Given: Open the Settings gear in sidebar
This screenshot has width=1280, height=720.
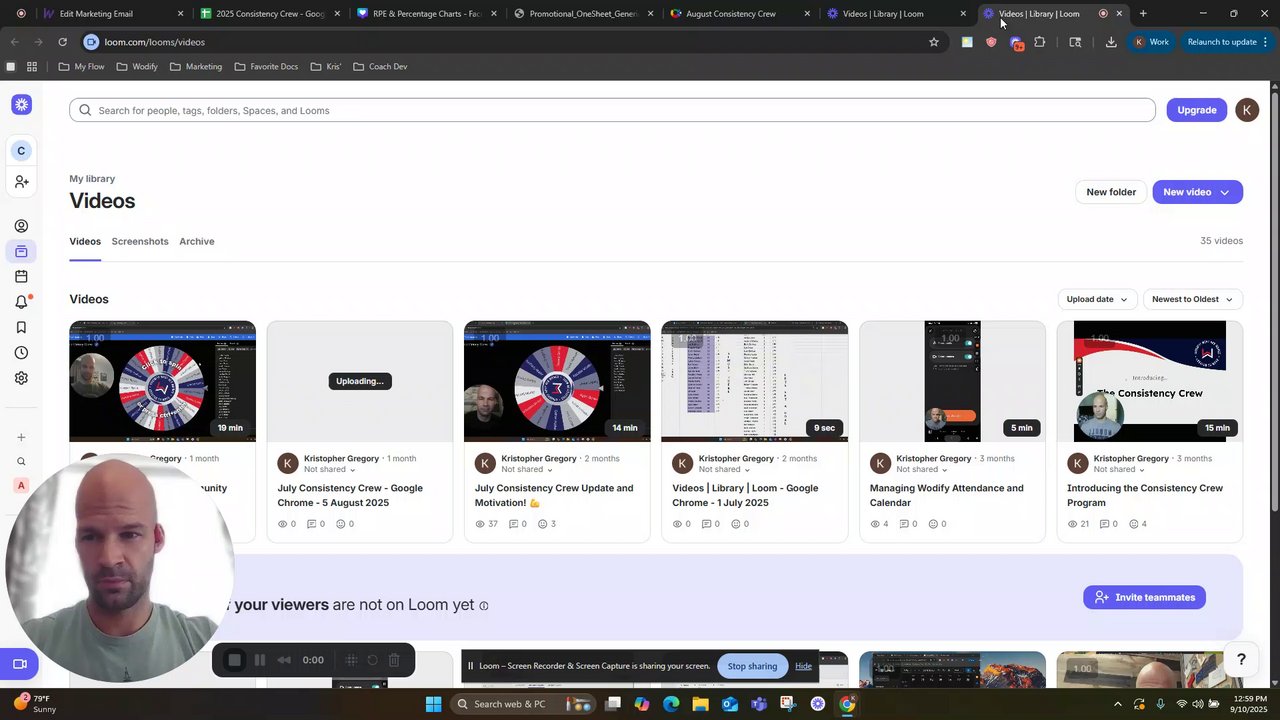Looking at the screenshot, I should [21, 378].
